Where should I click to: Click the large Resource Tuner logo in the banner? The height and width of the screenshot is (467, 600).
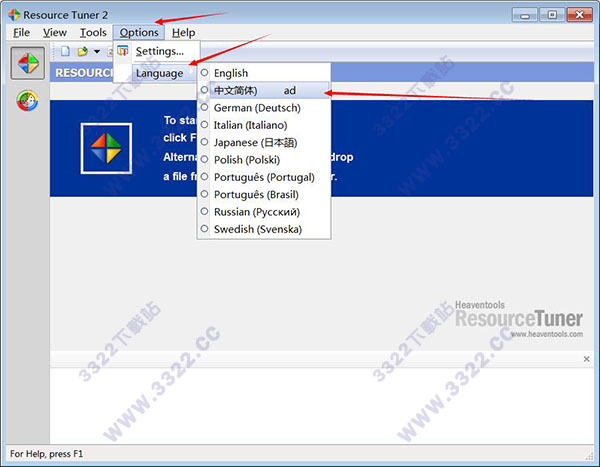tap(106, 149)
